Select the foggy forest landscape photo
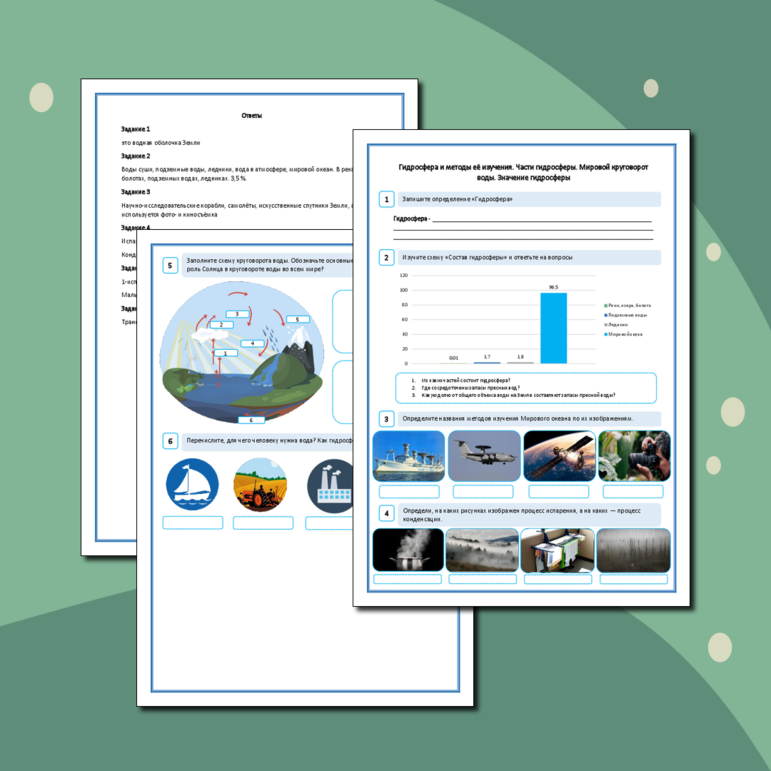Viewport: 771px width, 771px height. click(482, 550)
